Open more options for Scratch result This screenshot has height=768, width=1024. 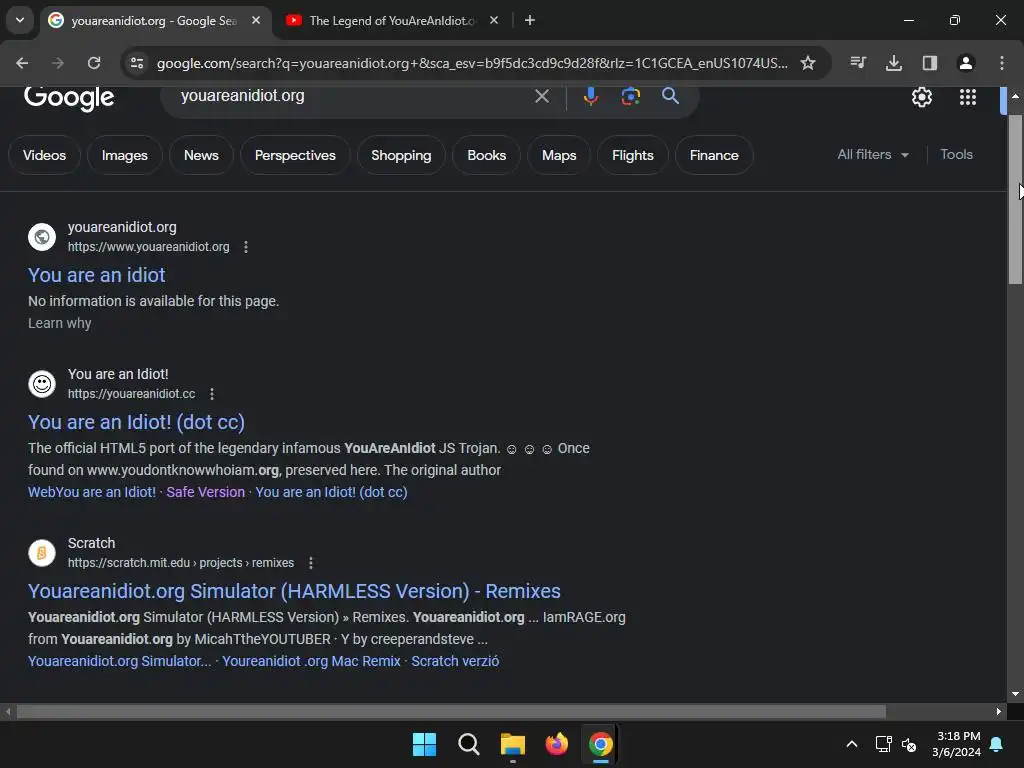pos(311,563)
